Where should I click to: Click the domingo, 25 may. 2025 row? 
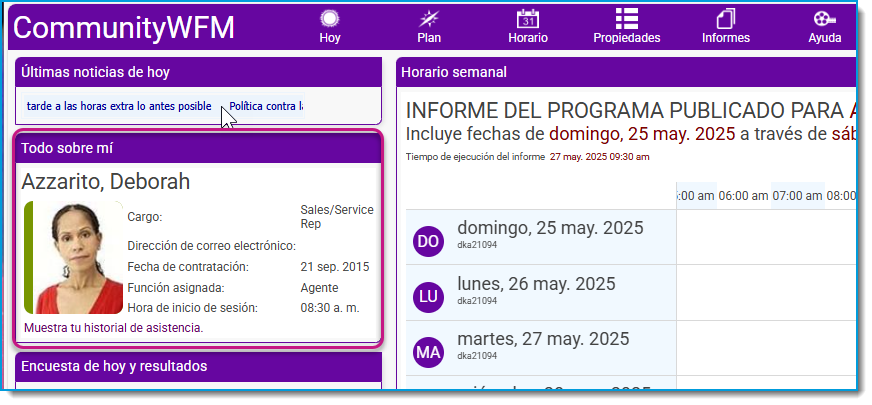(631, 238)
